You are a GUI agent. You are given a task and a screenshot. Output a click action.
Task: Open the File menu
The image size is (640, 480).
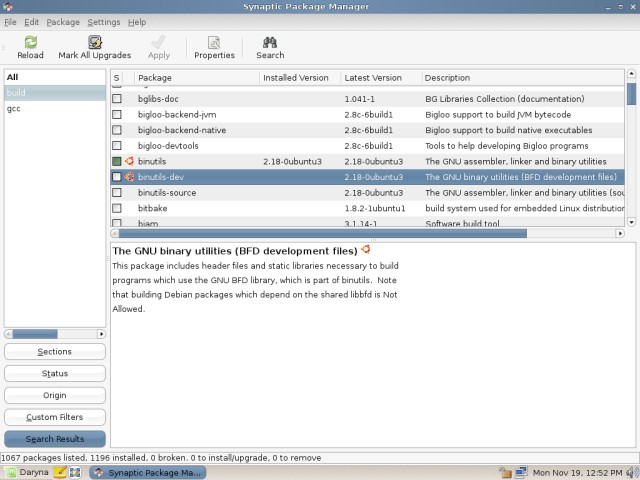(10, 22)
